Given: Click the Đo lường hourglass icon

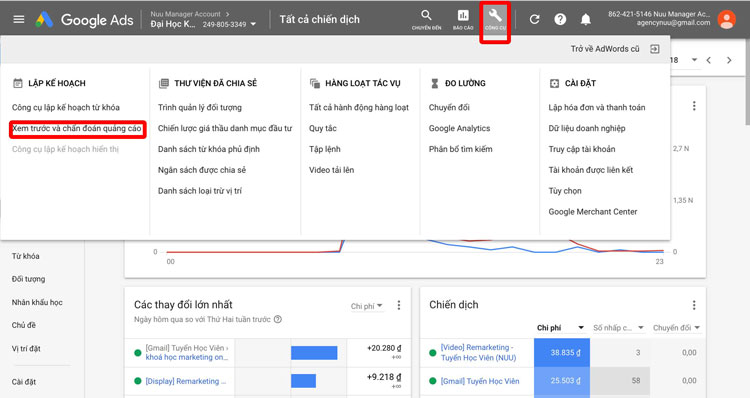Looking at the screenshot, I should [x=434, y=83].
